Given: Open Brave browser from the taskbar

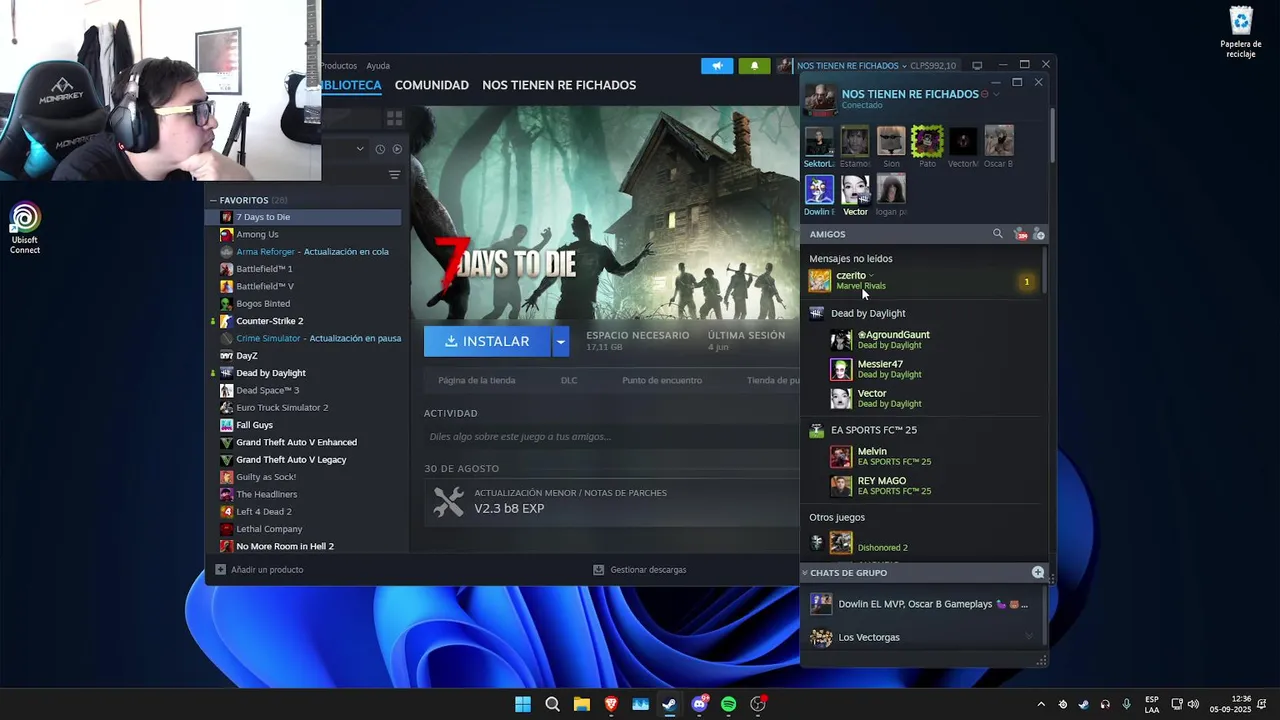Looking at the screenshot, I should (611, 704).
